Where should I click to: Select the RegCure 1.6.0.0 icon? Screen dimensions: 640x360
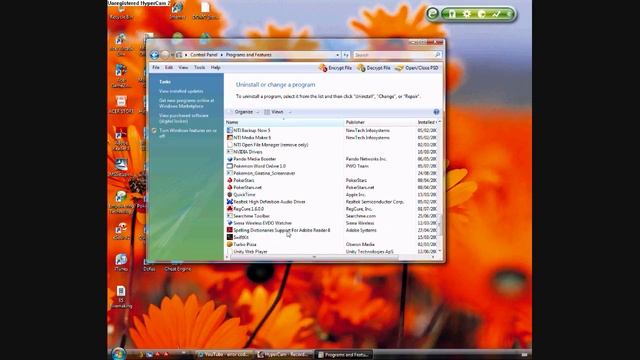(x=229, y=209)
